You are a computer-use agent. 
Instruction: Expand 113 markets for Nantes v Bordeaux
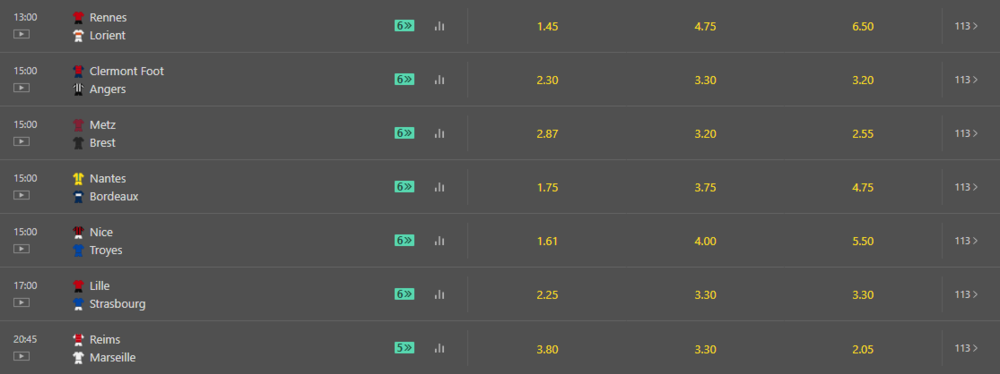point(966,187)
